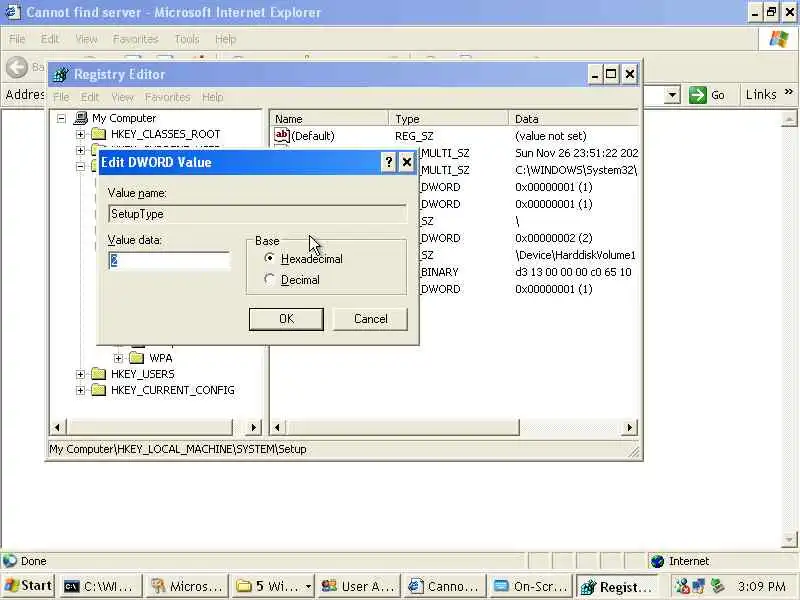800x600 pixels.
Task: Click the Value name field SetupType
Action: point(257,214)
